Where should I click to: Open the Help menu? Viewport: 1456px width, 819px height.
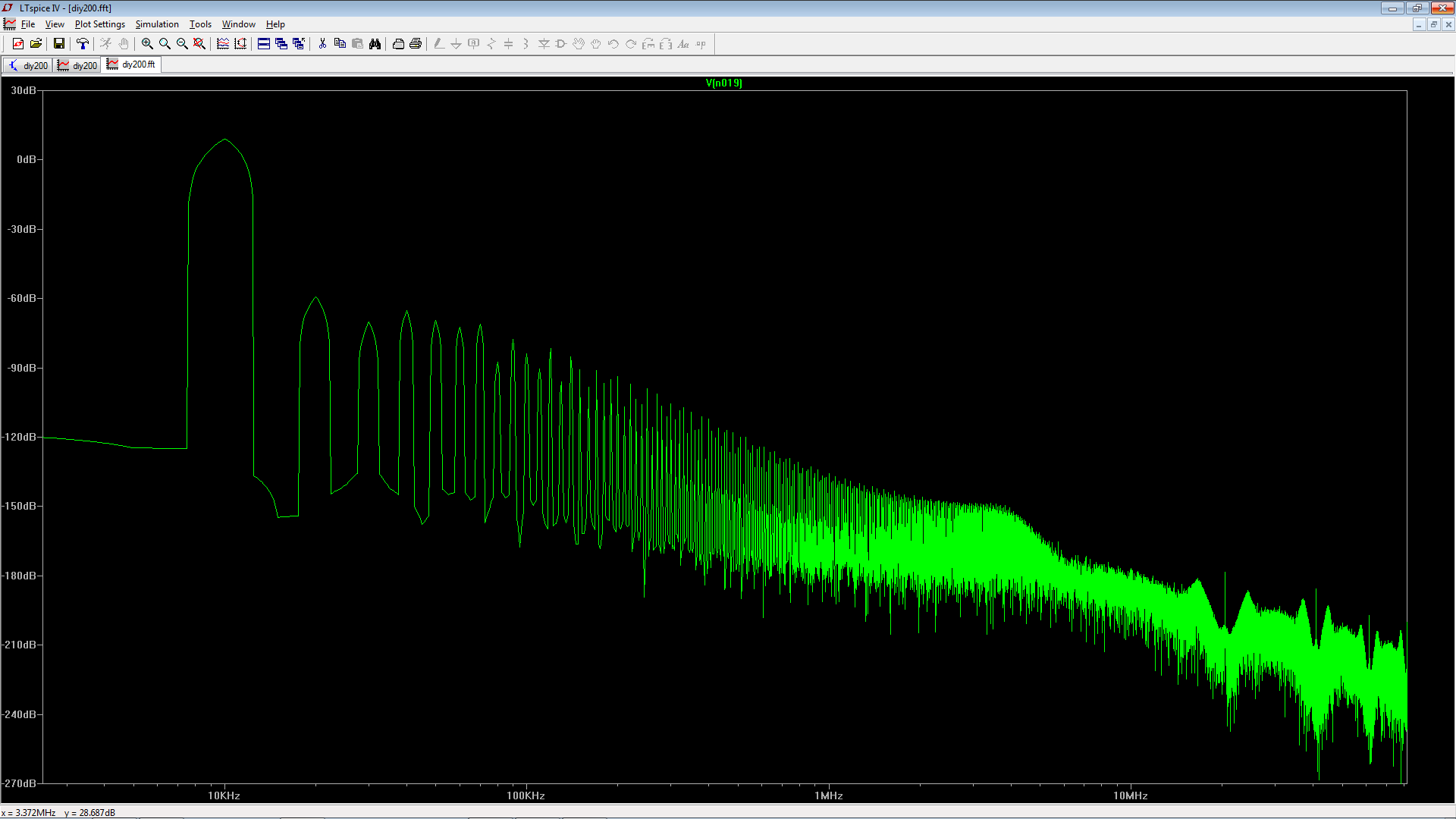[x=275, y=24]
